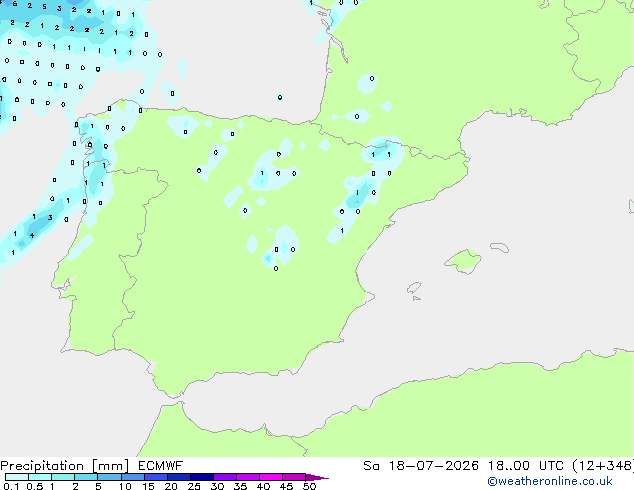
Task: Select the 10–15 mm legend swatch
Action: tap(132, 477)
